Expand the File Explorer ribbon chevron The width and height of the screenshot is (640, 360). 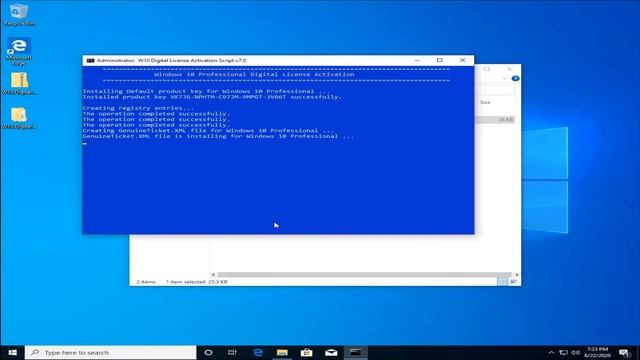(504, 78)
